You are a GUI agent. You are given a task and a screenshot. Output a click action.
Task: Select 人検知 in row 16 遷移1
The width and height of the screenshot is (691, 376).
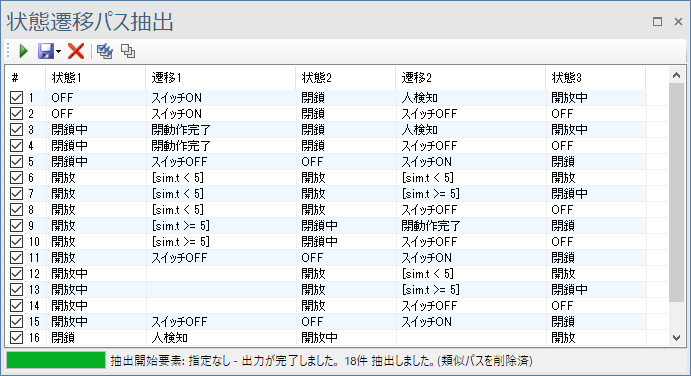click(170, 338)
